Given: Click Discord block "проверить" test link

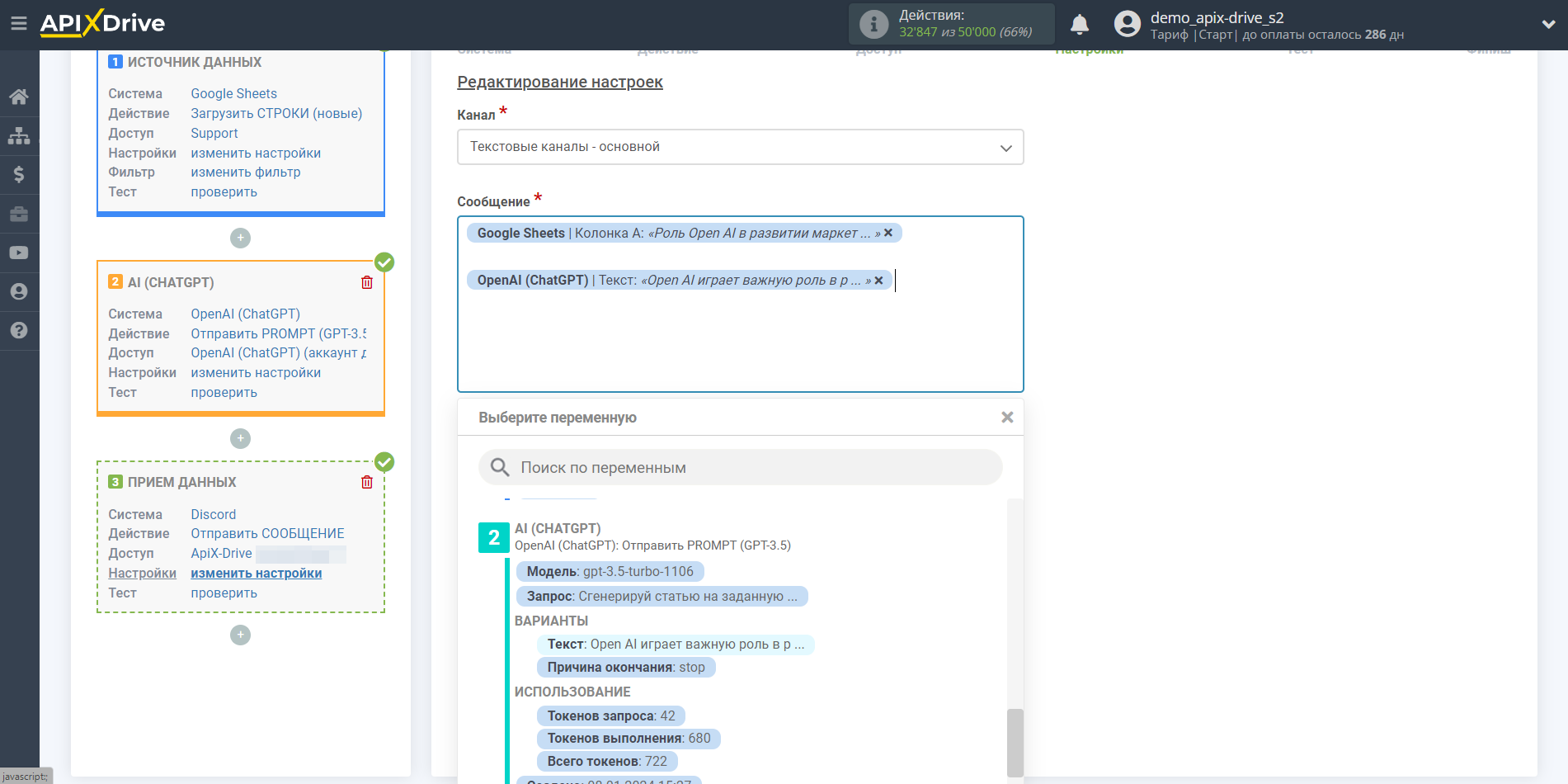Looking at the screenshot, I should pyautogui.click(x=224, y=593).
